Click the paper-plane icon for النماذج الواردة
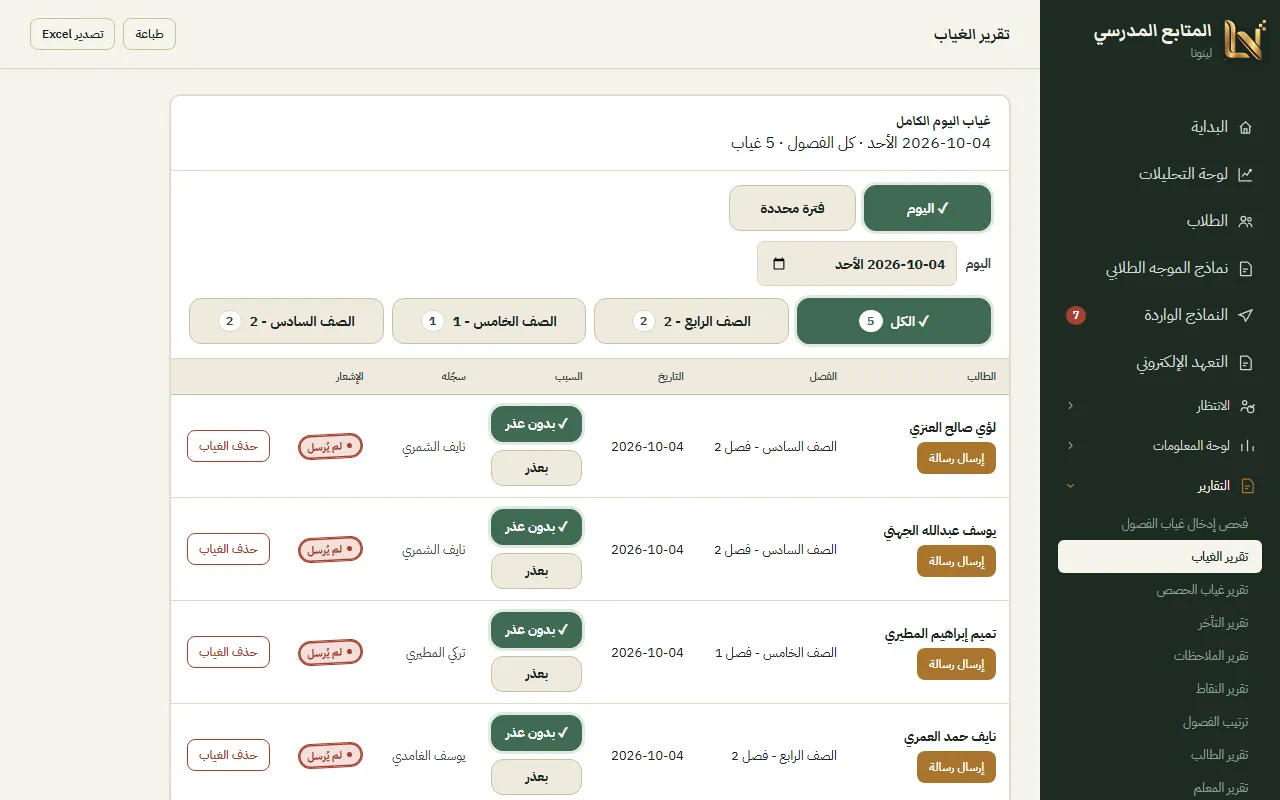This screenshot has height=800, width=1280. click(1245, 315)
